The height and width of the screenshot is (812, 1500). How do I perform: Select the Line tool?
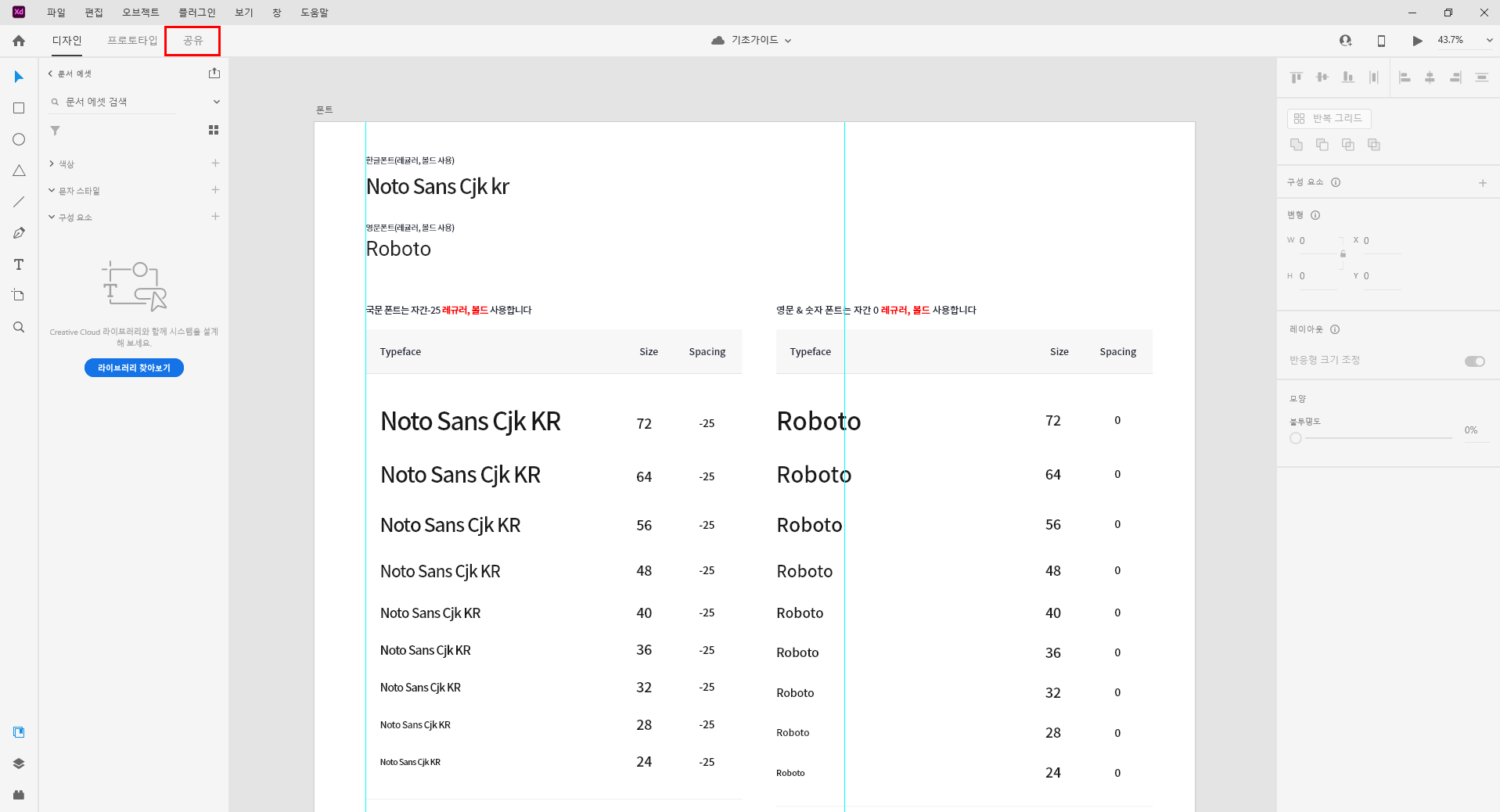coord(19,202)
